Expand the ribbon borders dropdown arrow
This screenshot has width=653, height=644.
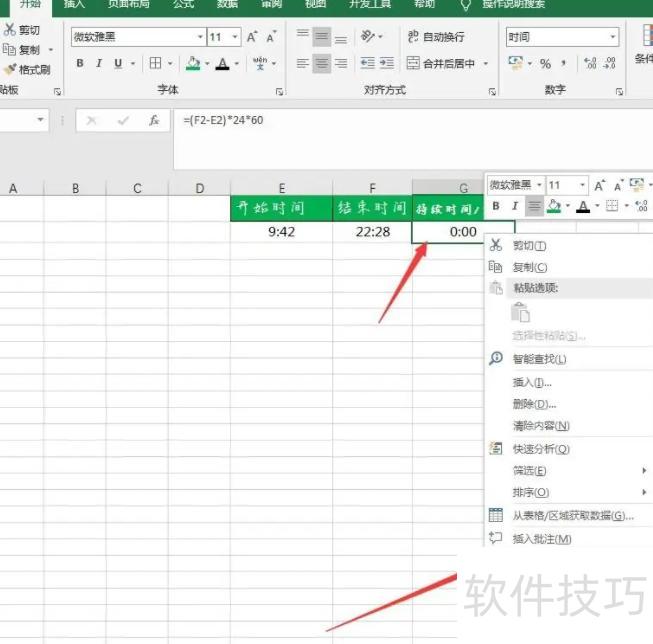click(170, 64)
